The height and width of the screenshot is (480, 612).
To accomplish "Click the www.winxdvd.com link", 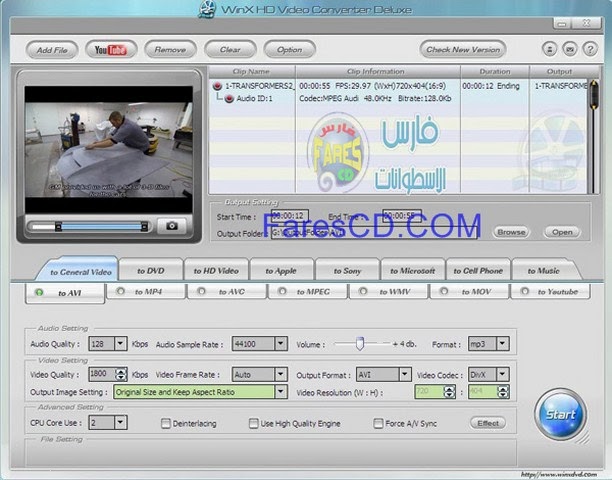I will coord(559,475).
